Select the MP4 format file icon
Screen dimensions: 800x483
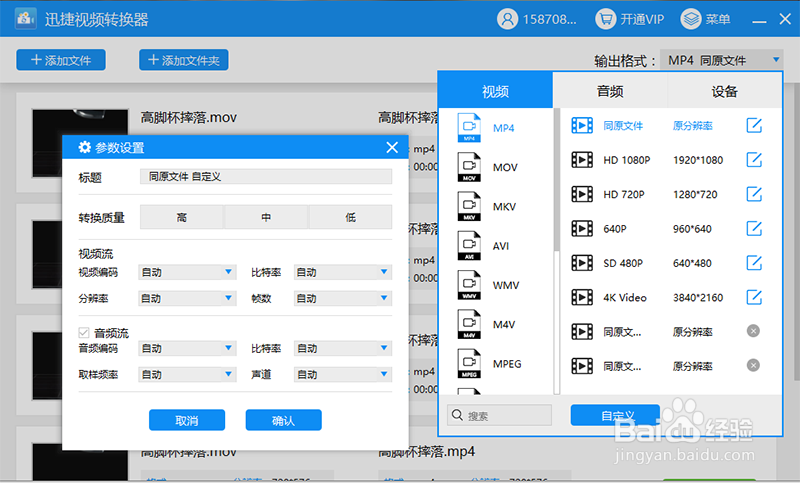click(x=469, y=128)
